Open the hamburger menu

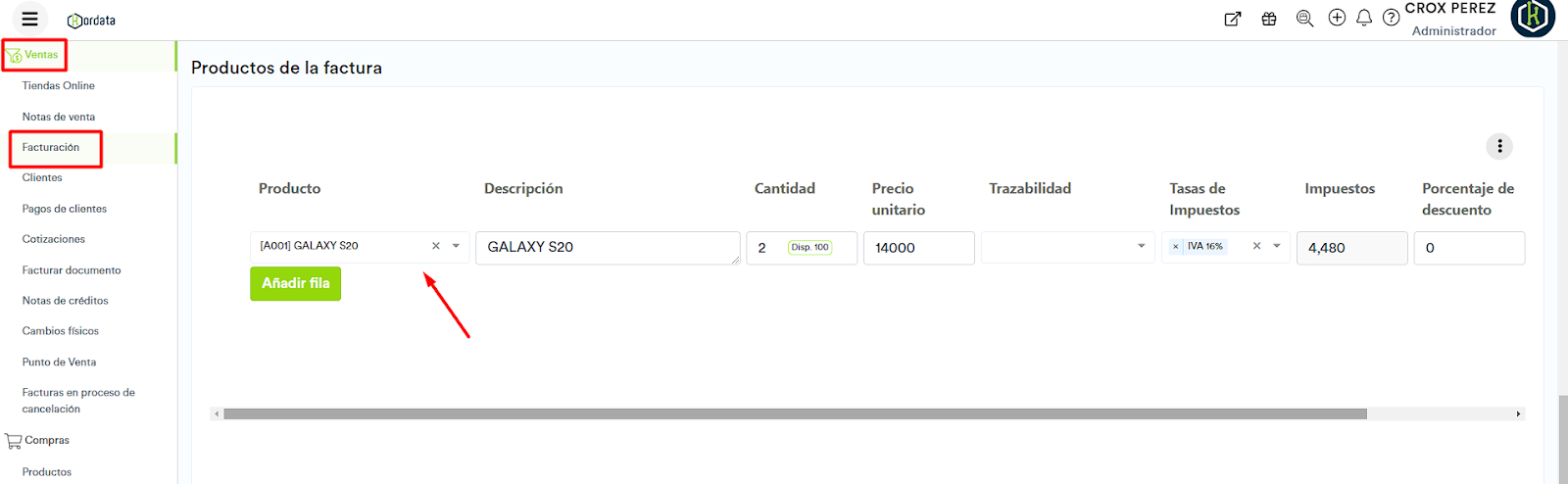point(29,19)
